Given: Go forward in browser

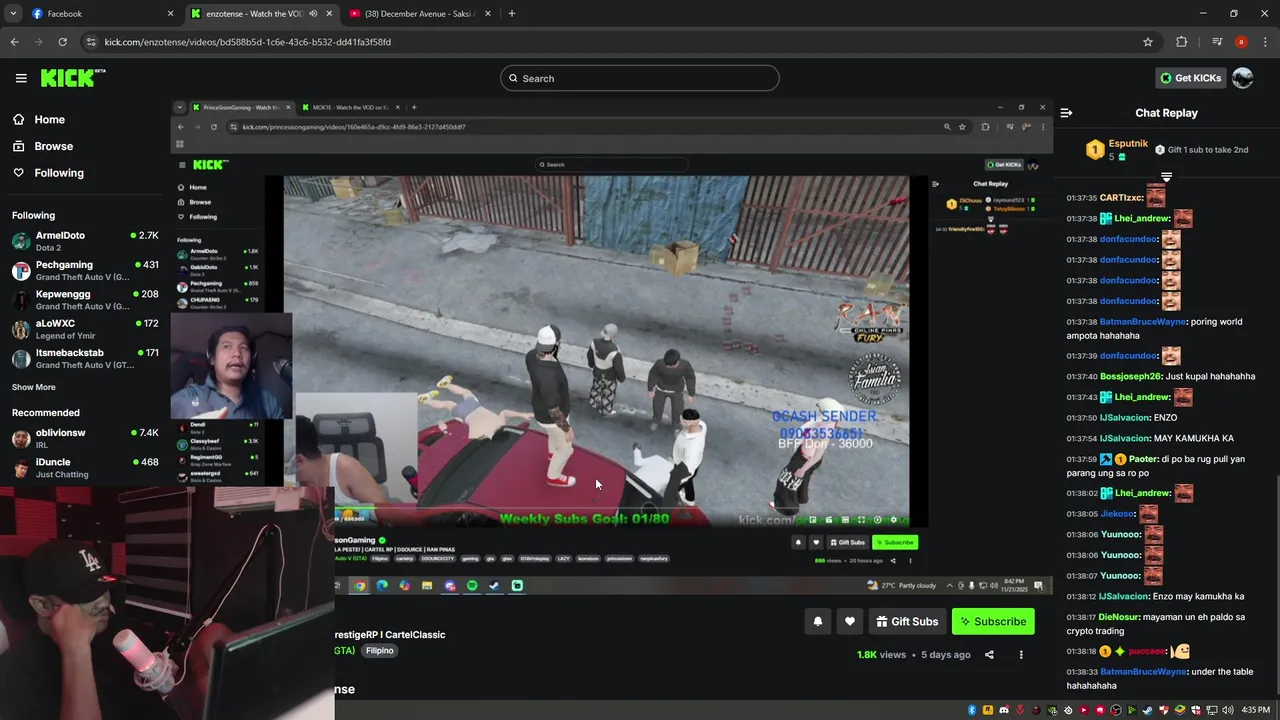Looking at the screenshot, I should (38, 42).
